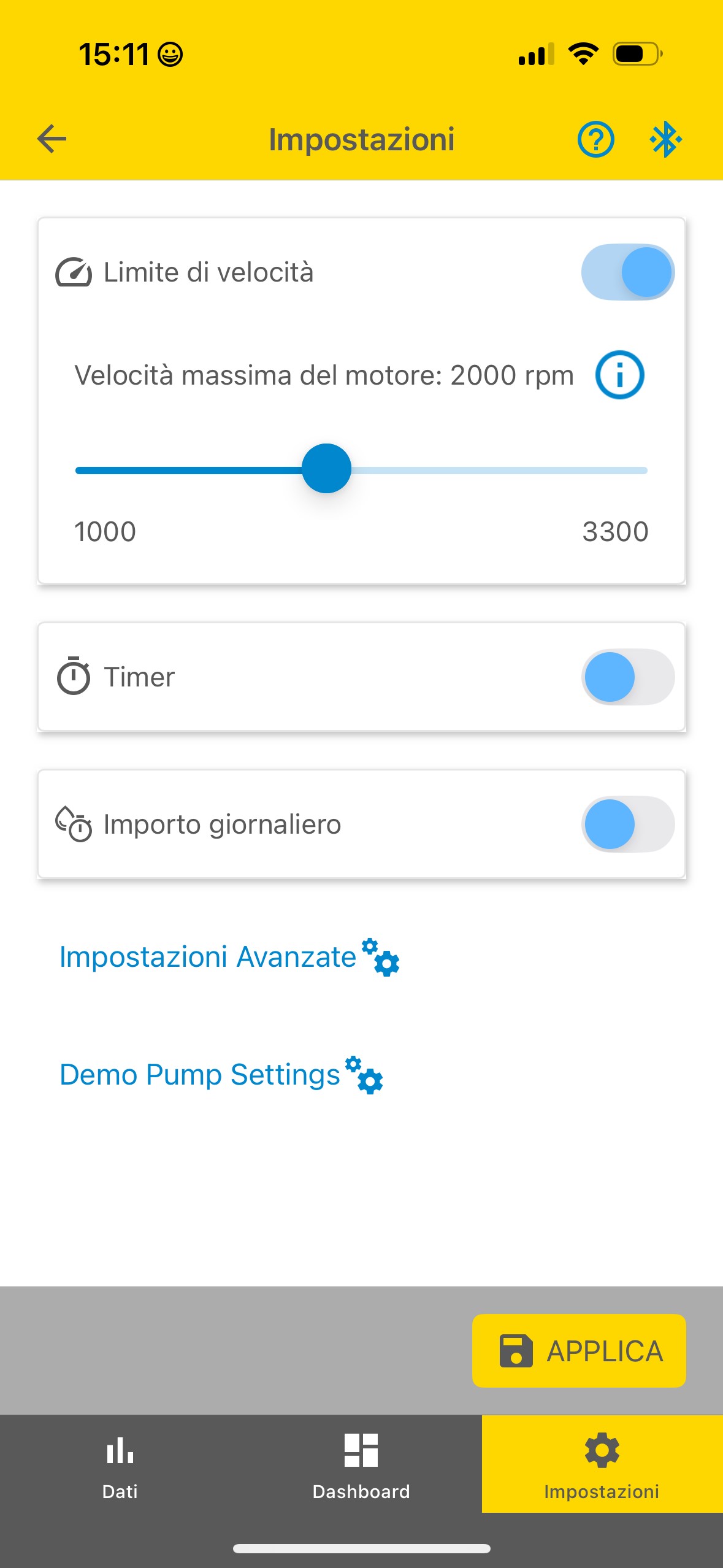Click gears icon next to Impostazioni Avanzate
Viewport: 723px width, 1568px height.
(380, 957)
